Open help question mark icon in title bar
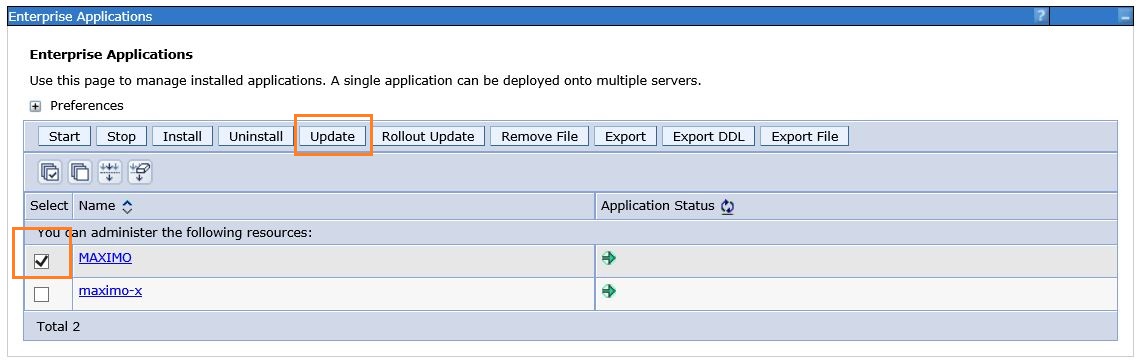Image resolution: width=1141 pixels, height=363 pixels. [1041, 16]
